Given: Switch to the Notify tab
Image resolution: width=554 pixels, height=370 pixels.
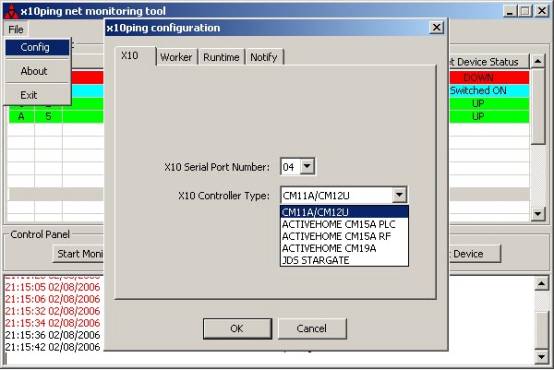Looking at the screenshot, I should click(264, 57).
